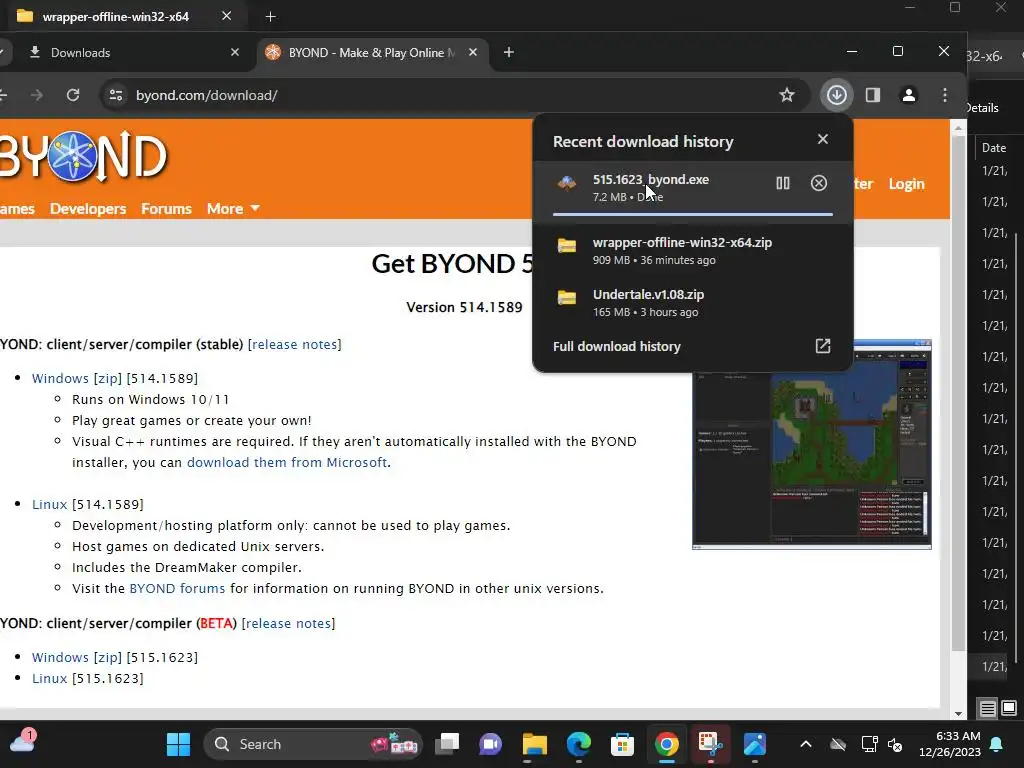Viewport: 1024px width, 768px height.
Task: Download stable Windows zip link
Action: [x=108, y=378]
